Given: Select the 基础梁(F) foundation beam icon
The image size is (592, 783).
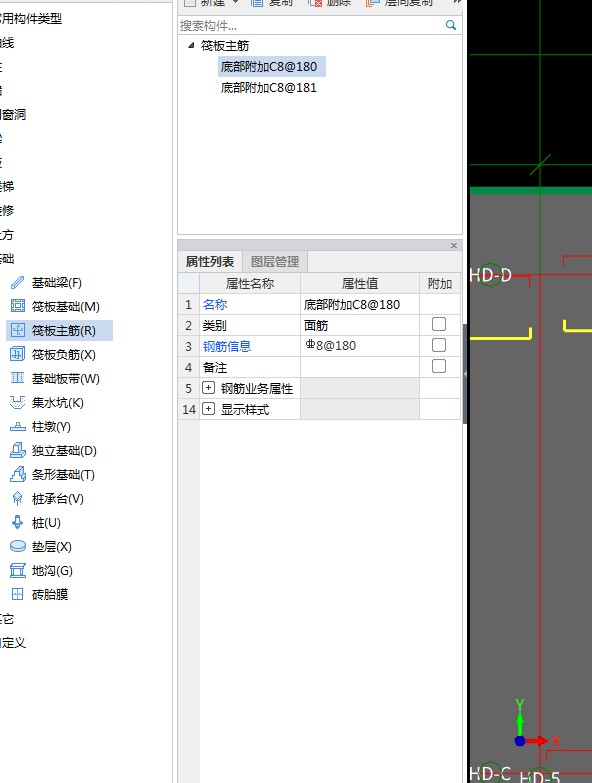Looking at the screenshot, I should [17, 283].
